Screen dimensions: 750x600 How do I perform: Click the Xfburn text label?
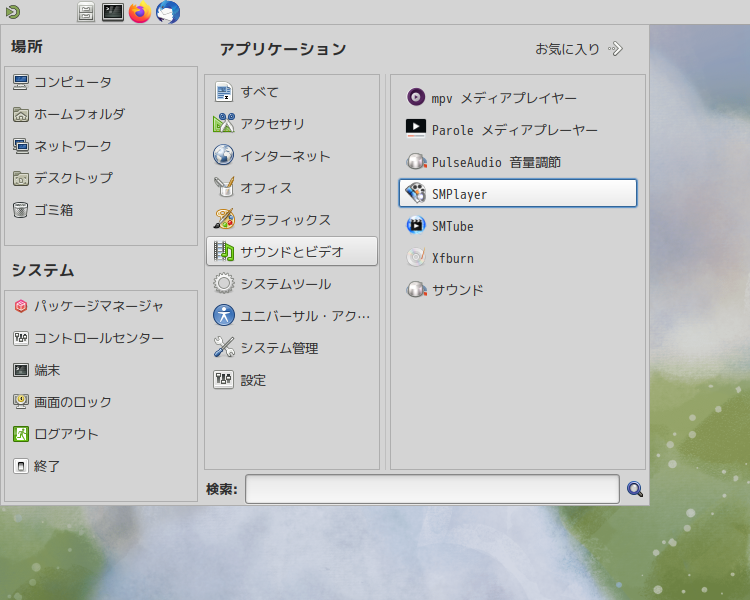[x=452, y=258]
